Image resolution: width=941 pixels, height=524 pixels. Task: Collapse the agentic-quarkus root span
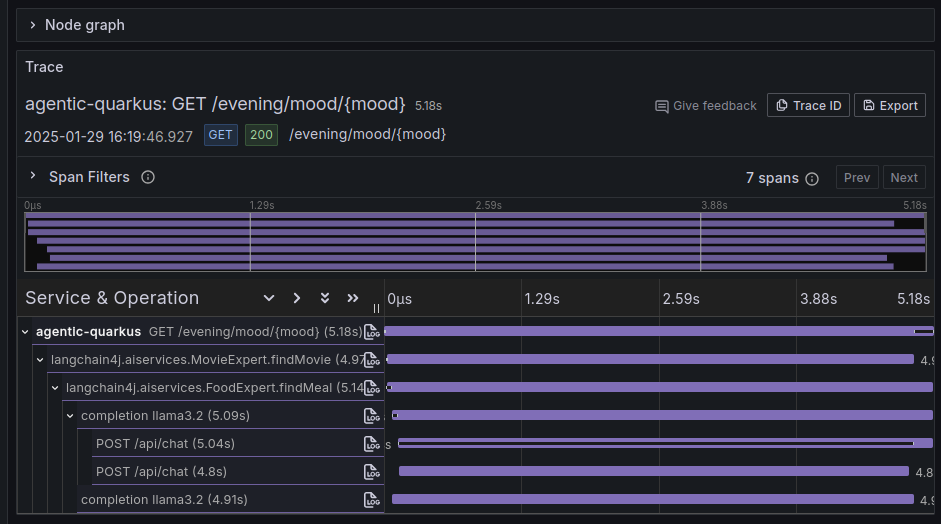[x=25, y=332]
